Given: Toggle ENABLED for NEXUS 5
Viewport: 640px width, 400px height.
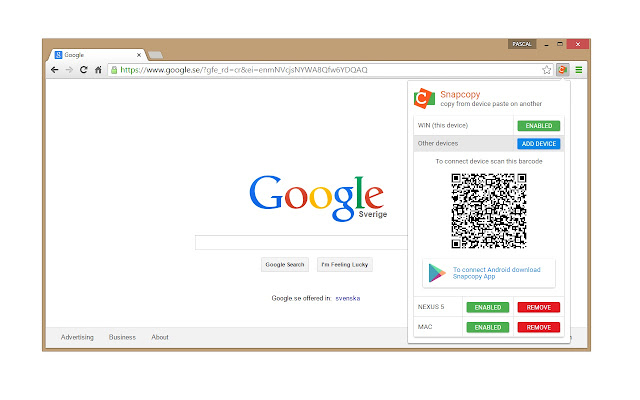Looking at the screenshot, I should pos(488,307).
